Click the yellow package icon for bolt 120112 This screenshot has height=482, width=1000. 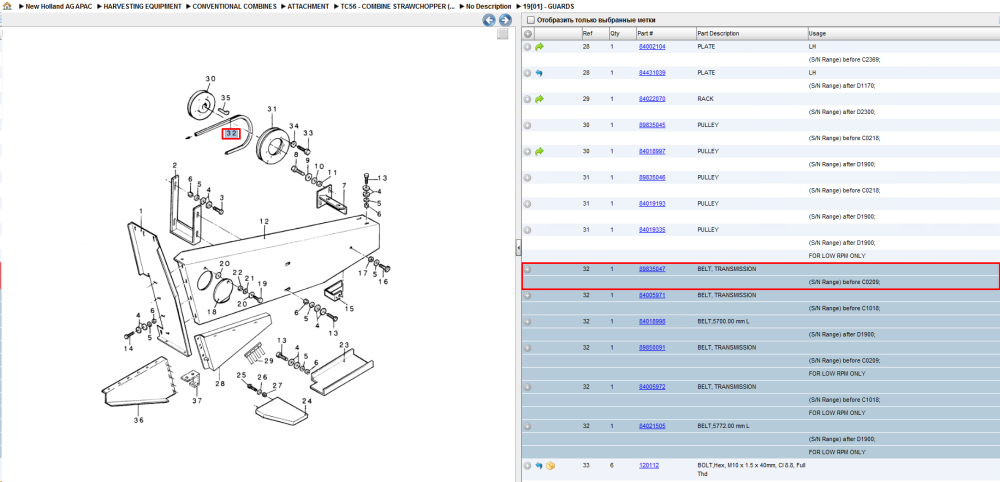pyautogui.click(x=550, y=465)
